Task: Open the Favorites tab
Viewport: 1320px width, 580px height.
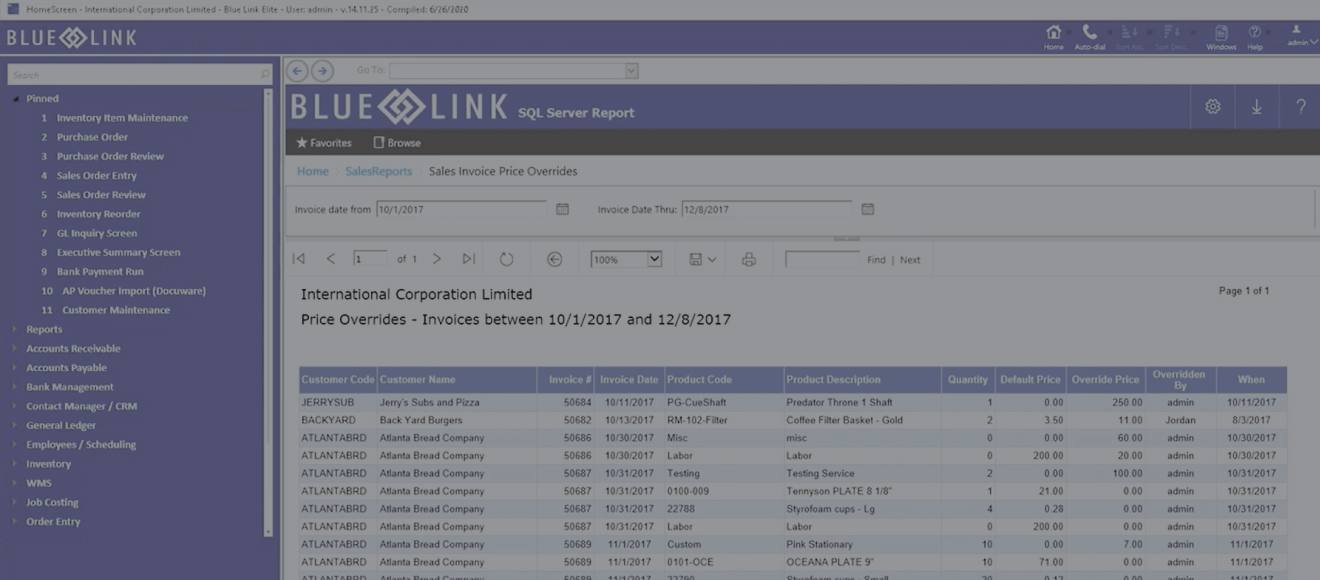Action: pos(323,143)
